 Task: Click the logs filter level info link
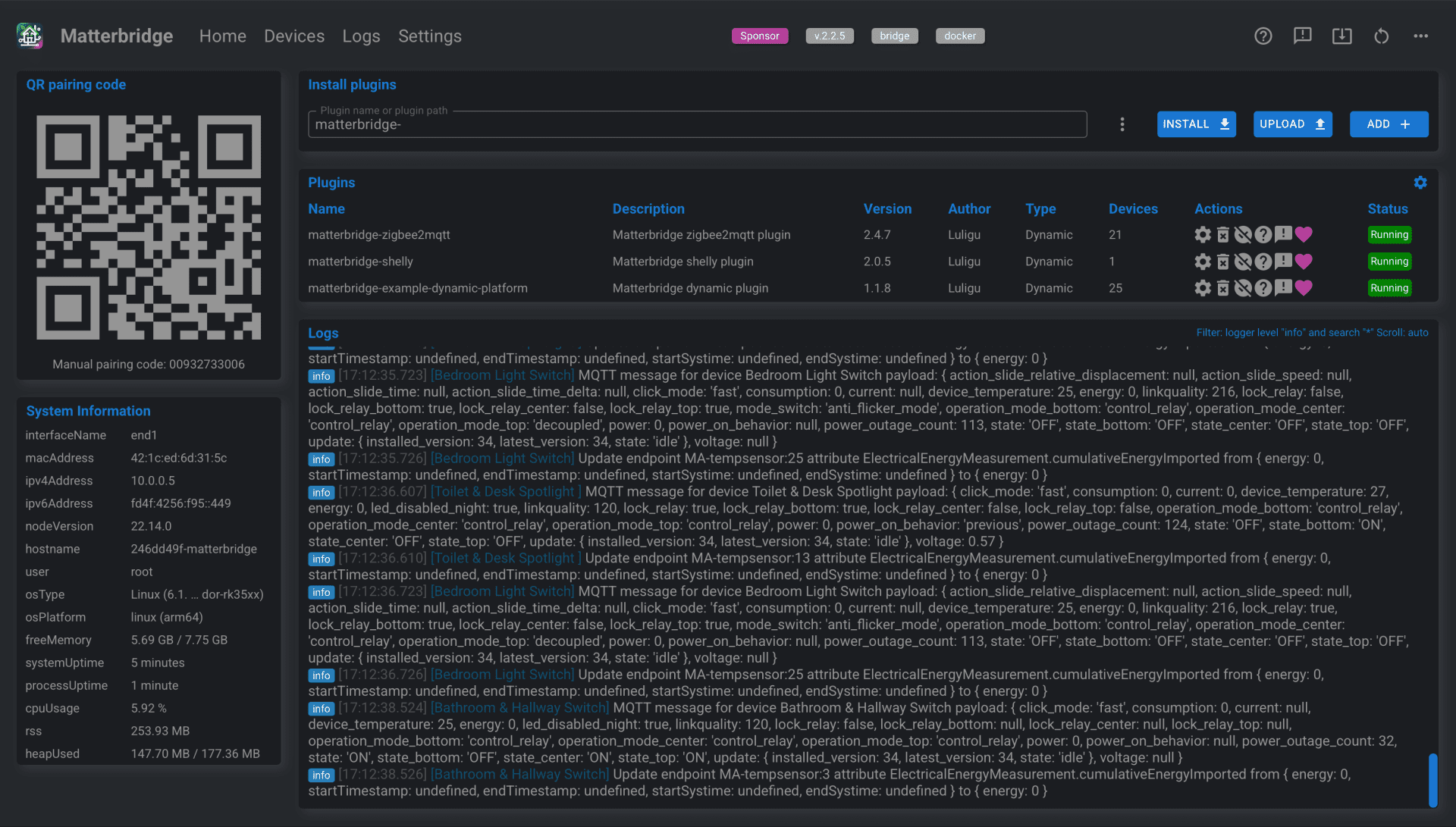coord(1313,333)
